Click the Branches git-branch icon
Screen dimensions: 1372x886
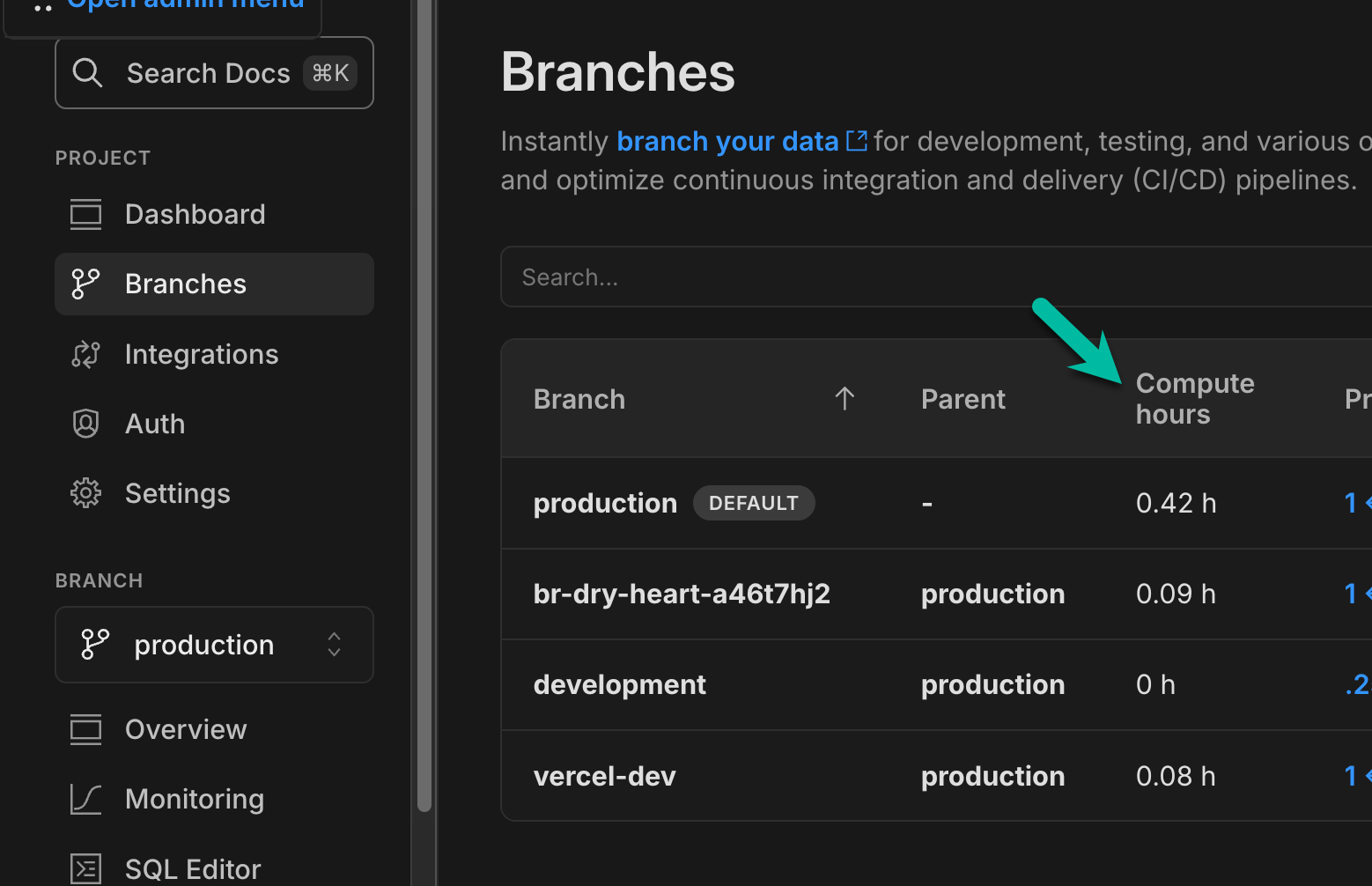85,284
